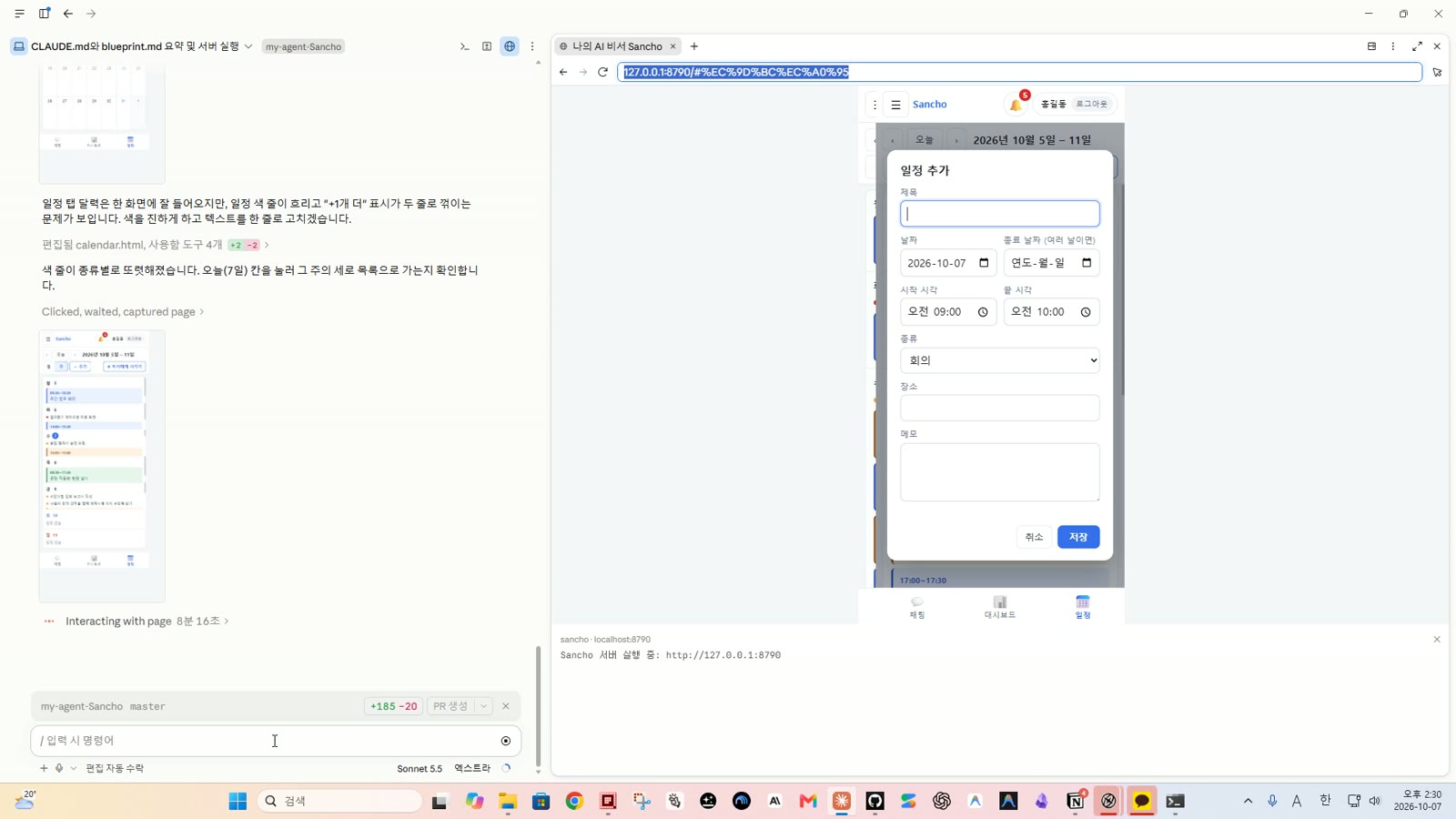Click the Sancho vertical dots icon
The width and height of the screenshot is (1456, 819).
[x=875, y=105]
